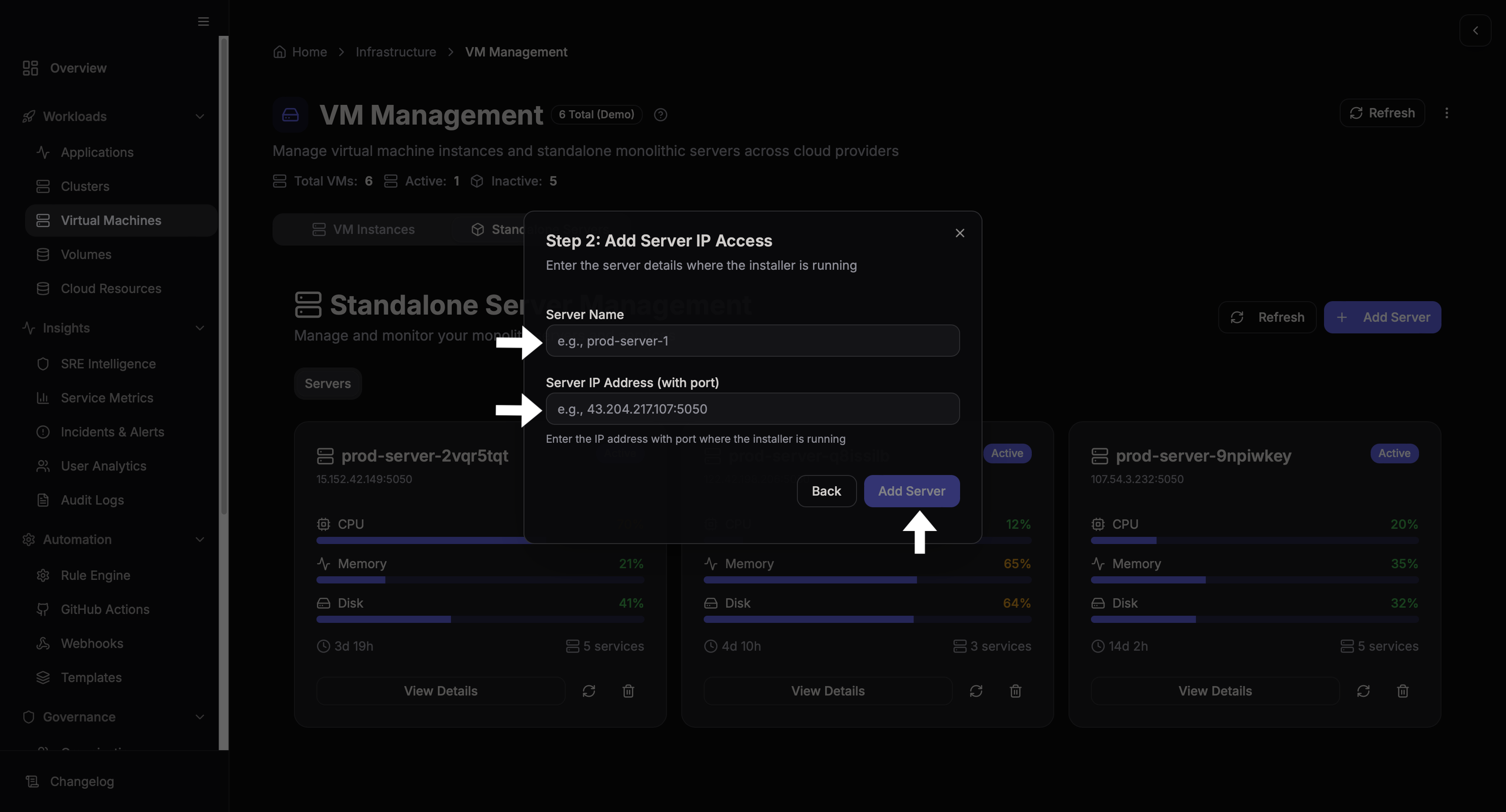The image size is (1506, 812).
Task: Click trash icon on prod-server-9npiwkey card
Action: pos(1402,691)
